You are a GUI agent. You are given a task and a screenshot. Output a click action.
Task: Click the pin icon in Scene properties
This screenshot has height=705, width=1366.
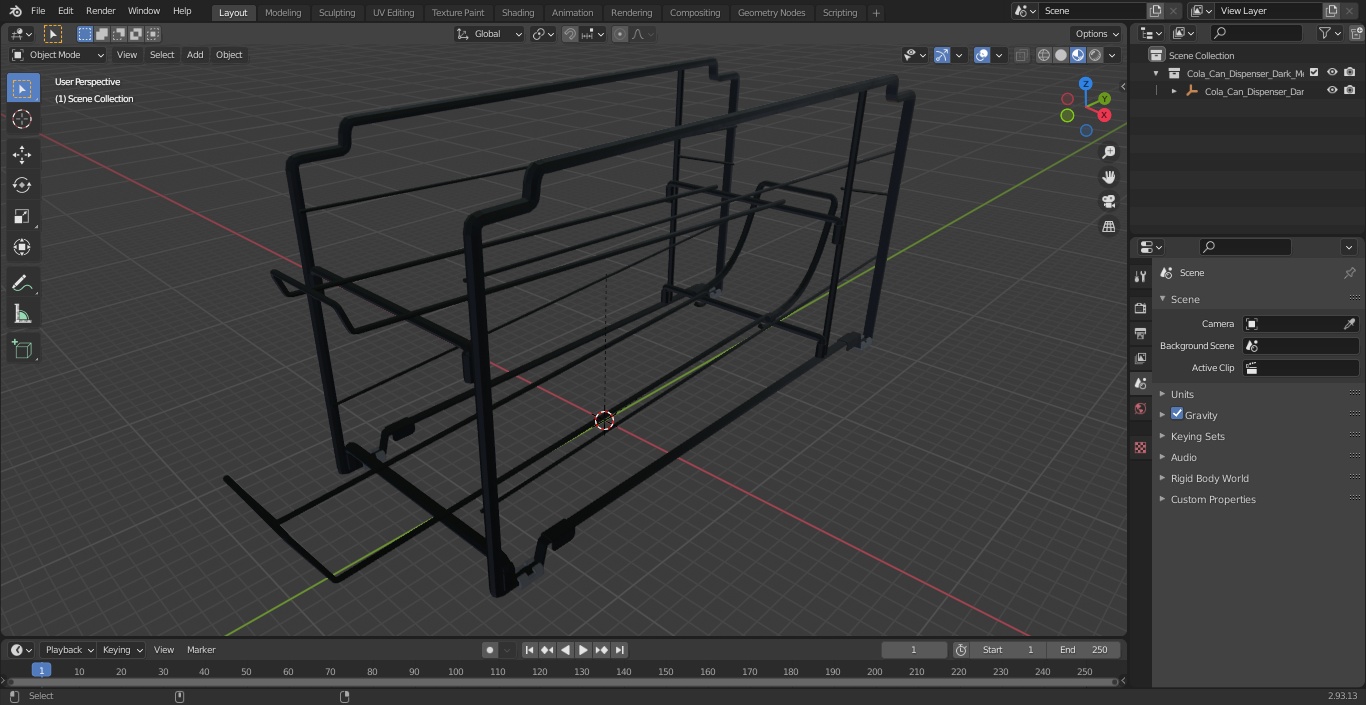click(1349, 273)
